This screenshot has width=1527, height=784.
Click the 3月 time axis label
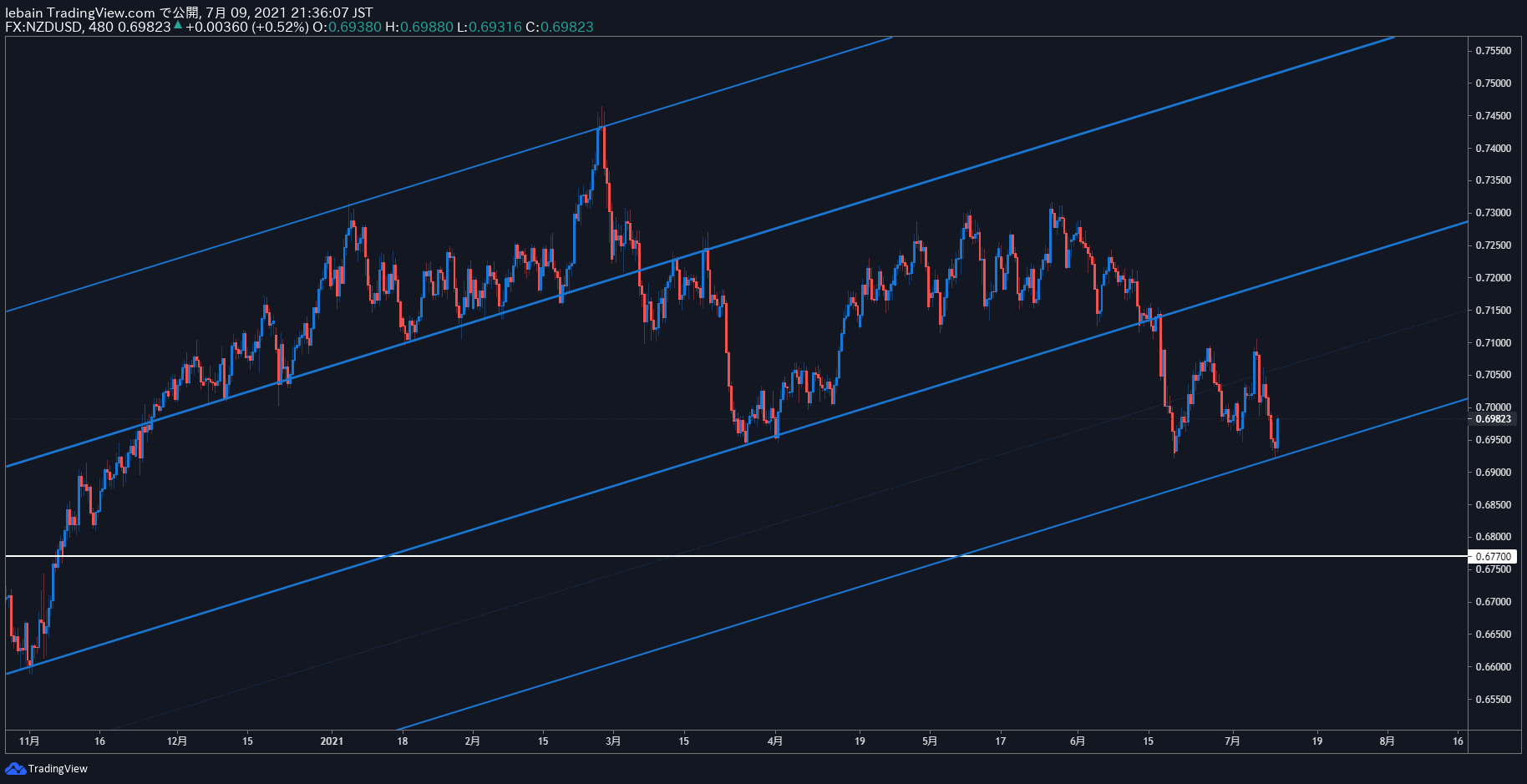coord(613,741)
